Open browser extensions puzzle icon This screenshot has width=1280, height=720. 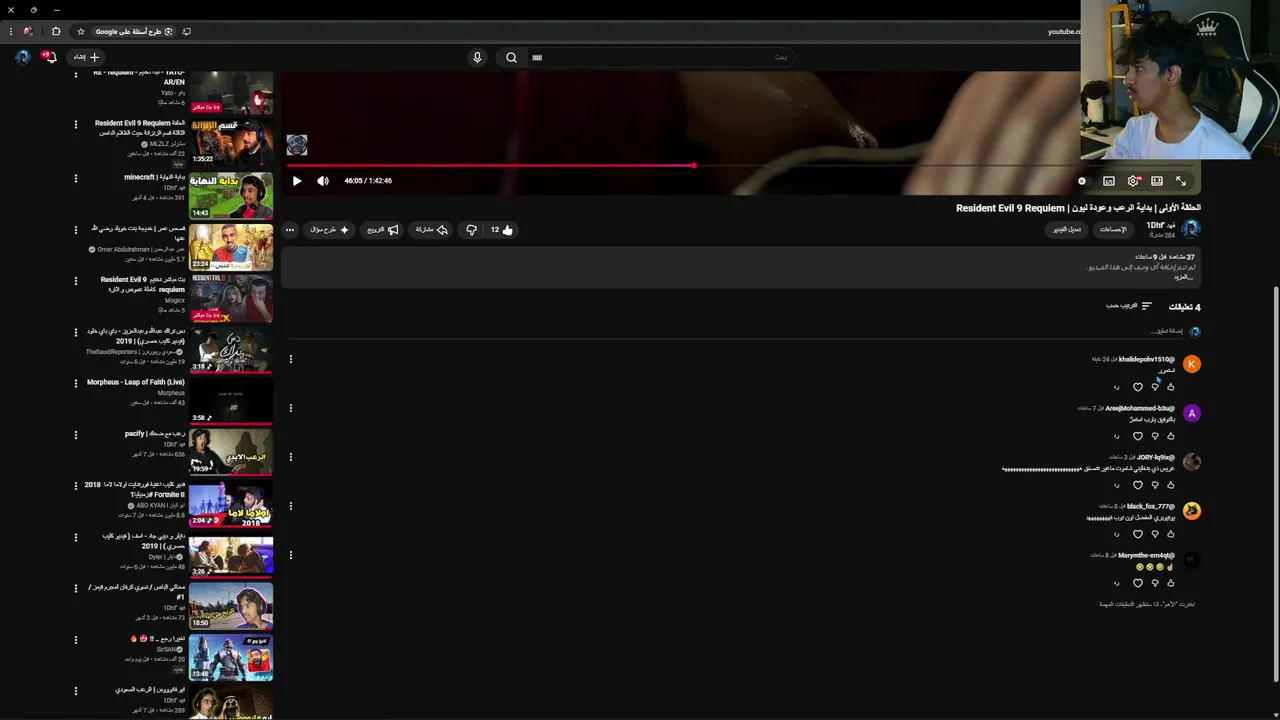coord(56,32)
